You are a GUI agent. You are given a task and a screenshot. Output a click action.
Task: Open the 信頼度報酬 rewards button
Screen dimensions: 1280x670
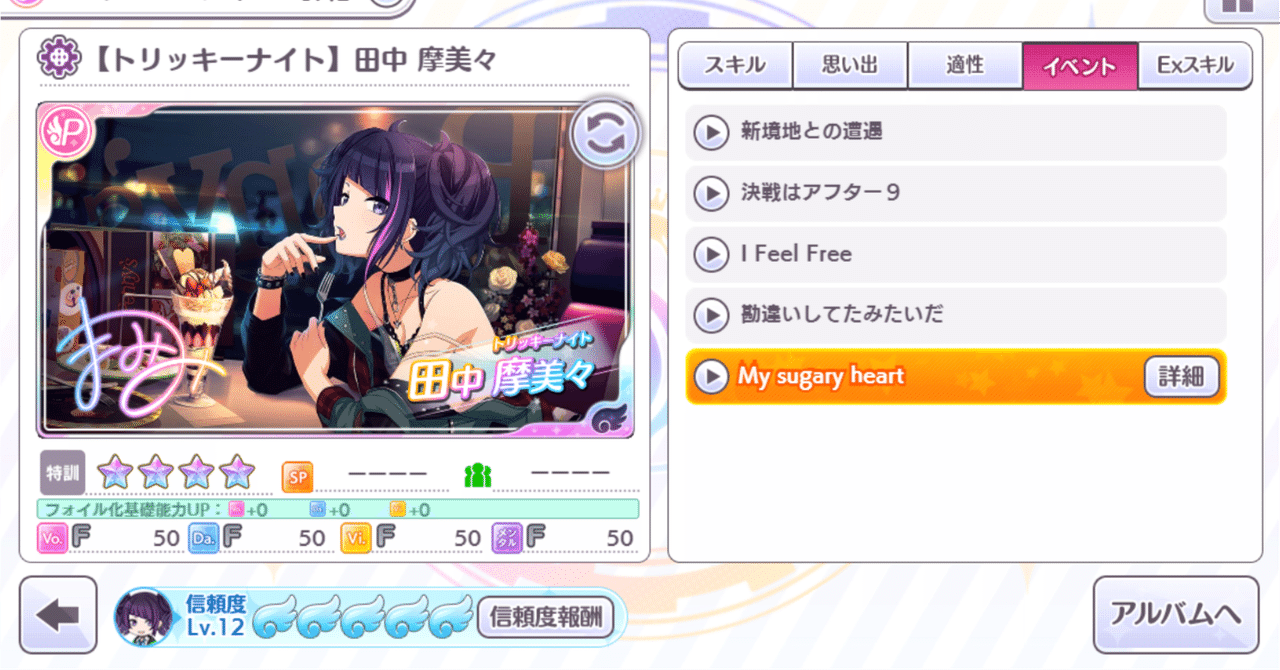(x=546, y=618)
